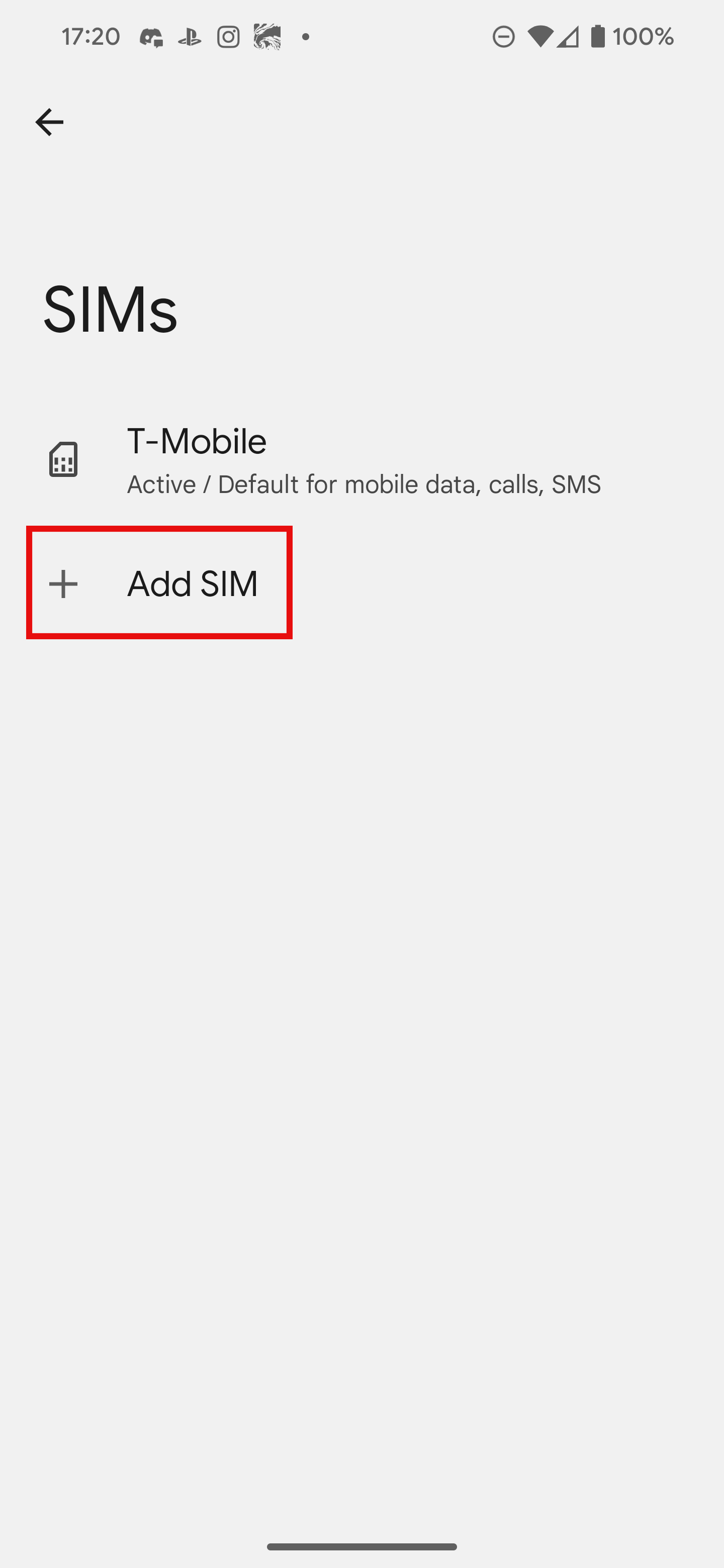
Task: Tap the wave artwork notification thumbnail
Action: click(267, 37)
